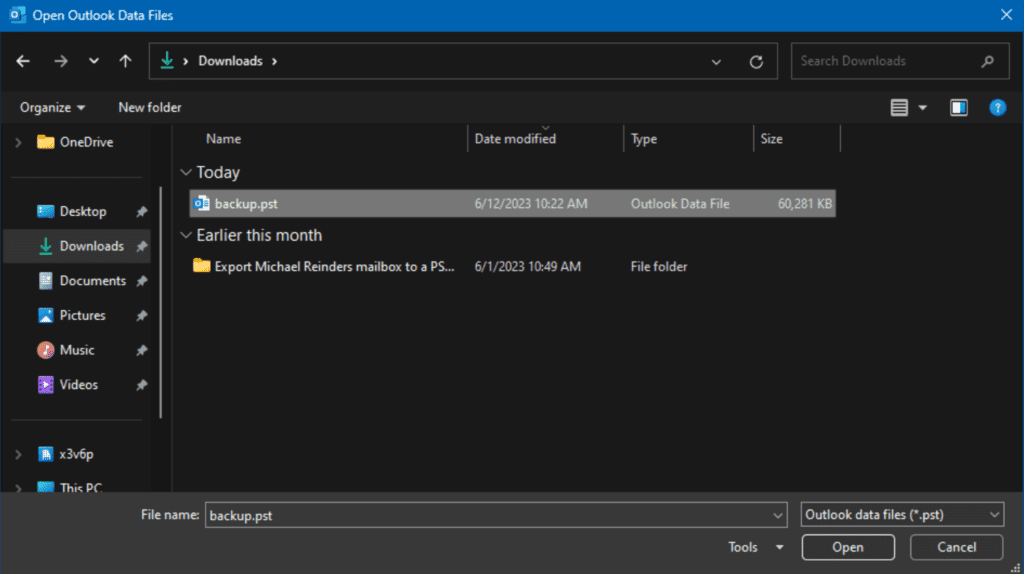Expand the chevron after Downloads breadcrumb
This screenshot has height=574, width=1024.
click(275, 61)
